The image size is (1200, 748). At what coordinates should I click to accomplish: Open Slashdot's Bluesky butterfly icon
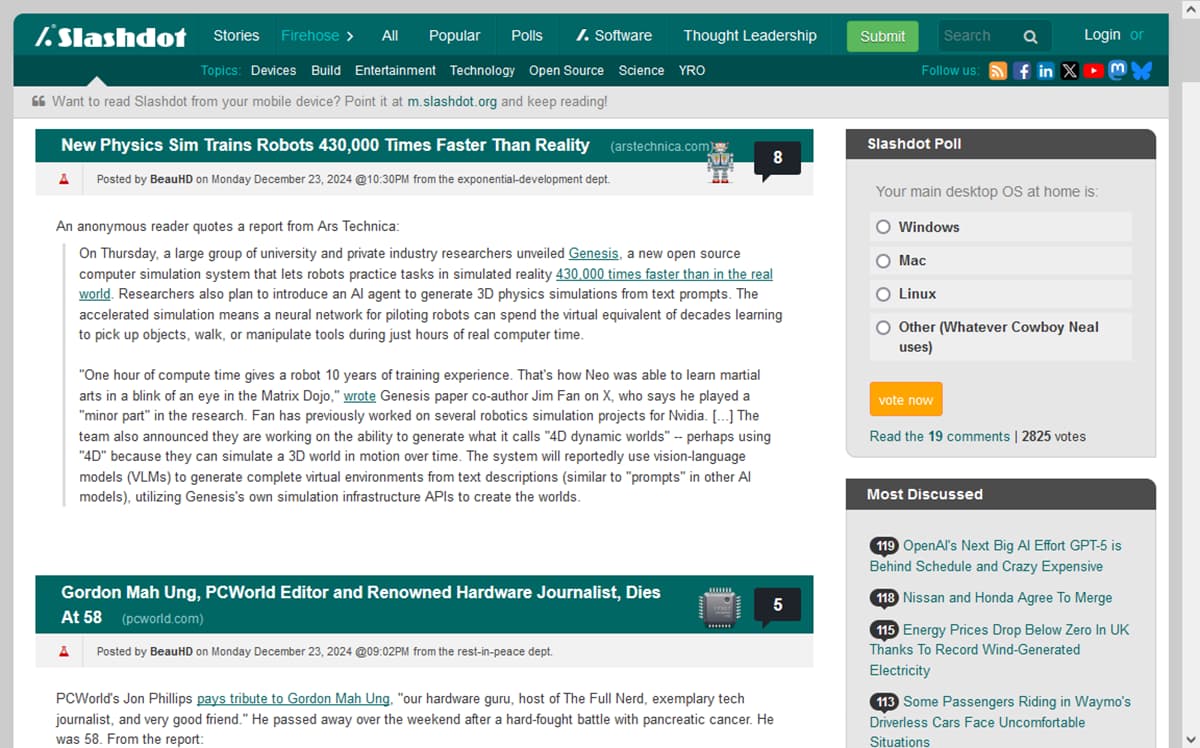click(1142, 70)
